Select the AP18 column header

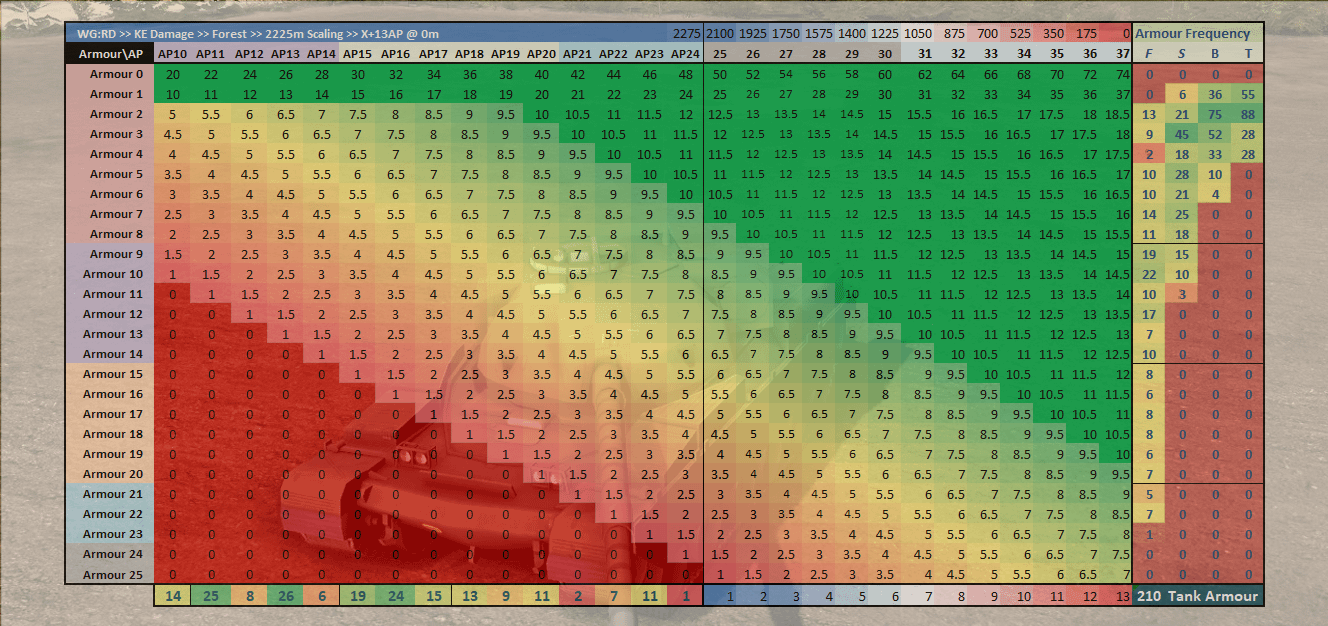click(x=468, y=53)
